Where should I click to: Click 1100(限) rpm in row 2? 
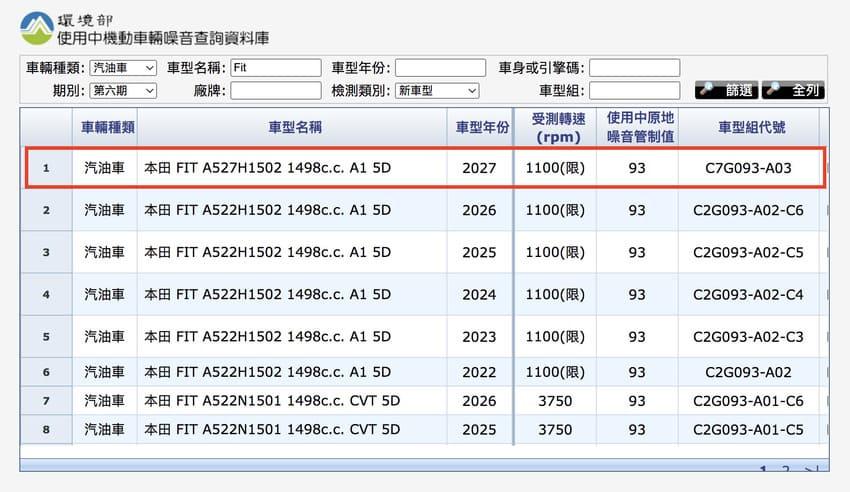(555, 210)
